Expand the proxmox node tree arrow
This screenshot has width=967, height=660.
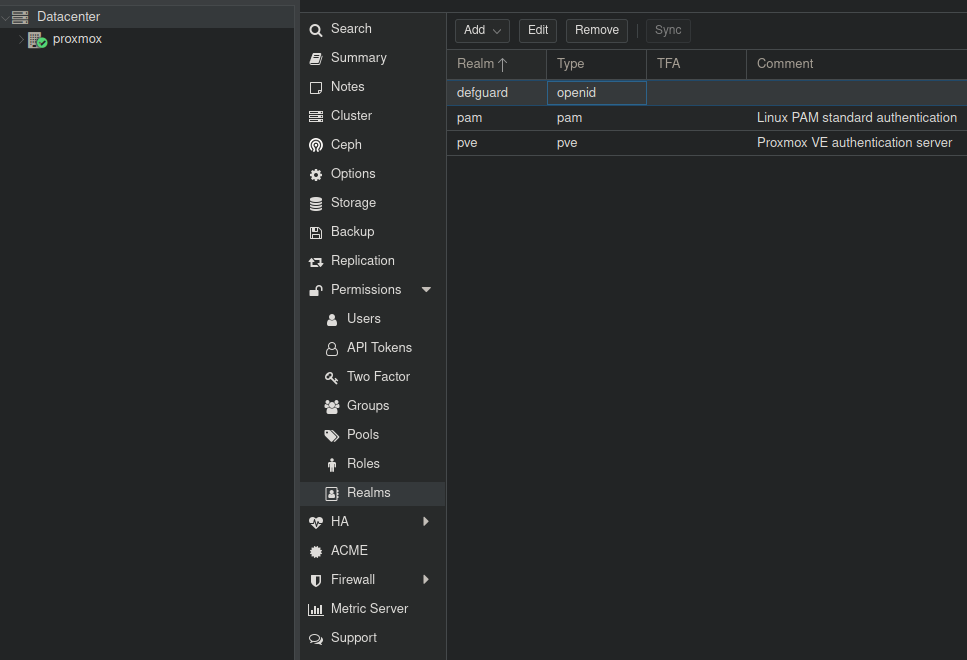(x=21, y=40)
